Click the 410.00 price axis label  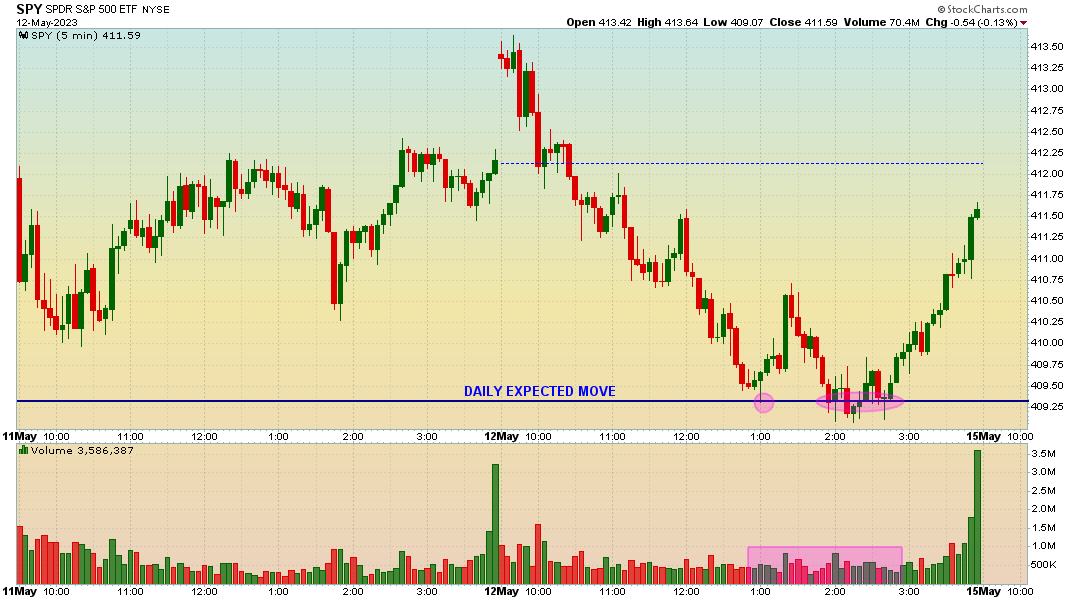[x=1047, y=343]
